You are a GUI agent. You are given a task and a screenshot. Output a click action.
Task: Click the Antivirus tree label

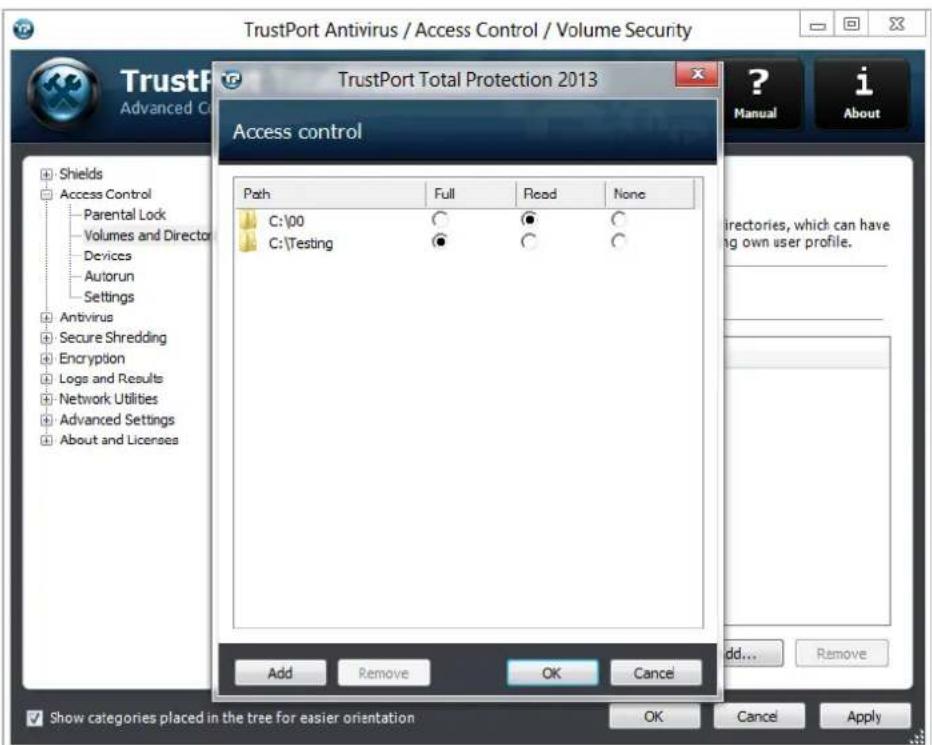pos(86,317)
